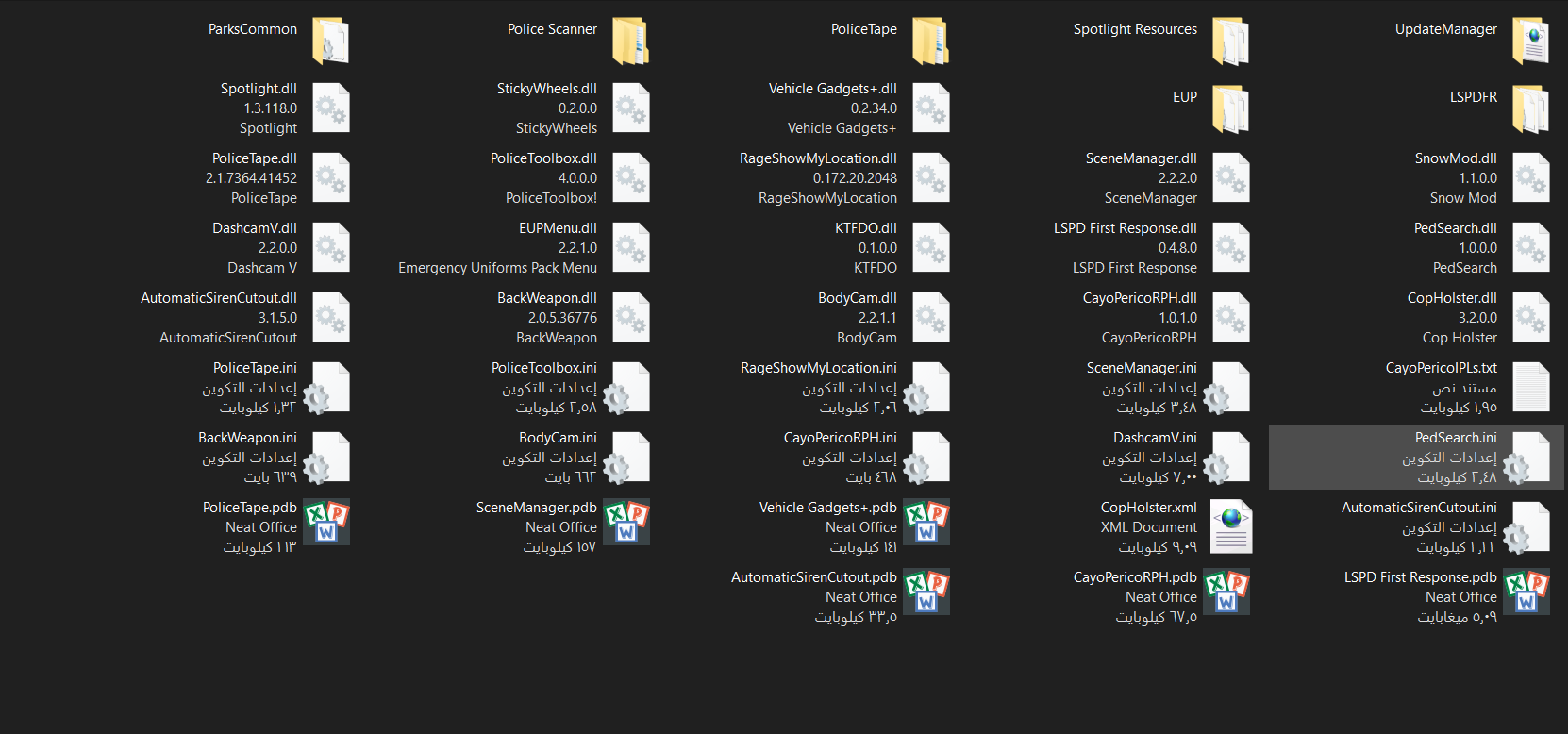The image size is (1568, 734).
Task: Select the CayoPericoRPH.pdb file icon
Action: [x=1226, y=592]
